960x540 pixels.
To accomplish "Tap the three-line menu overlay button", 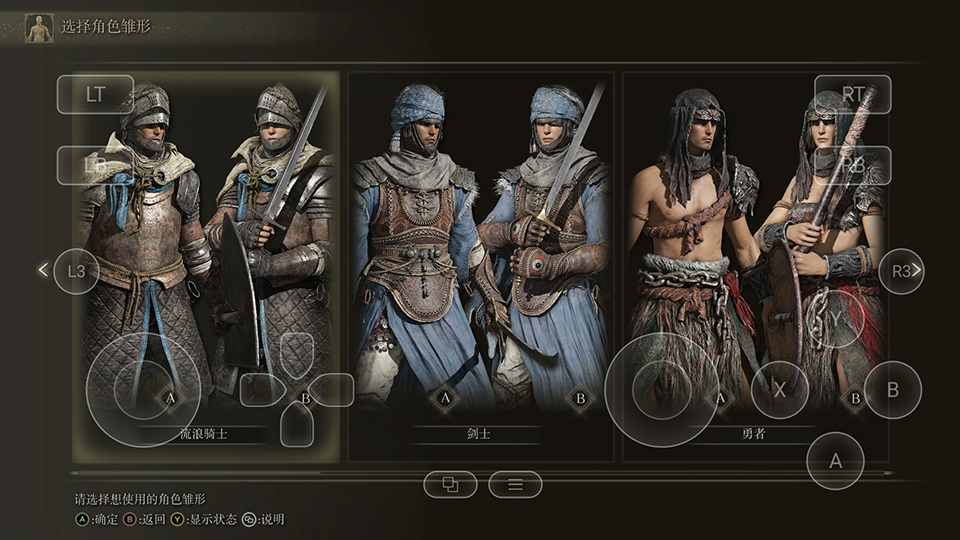I will point(516,485).
